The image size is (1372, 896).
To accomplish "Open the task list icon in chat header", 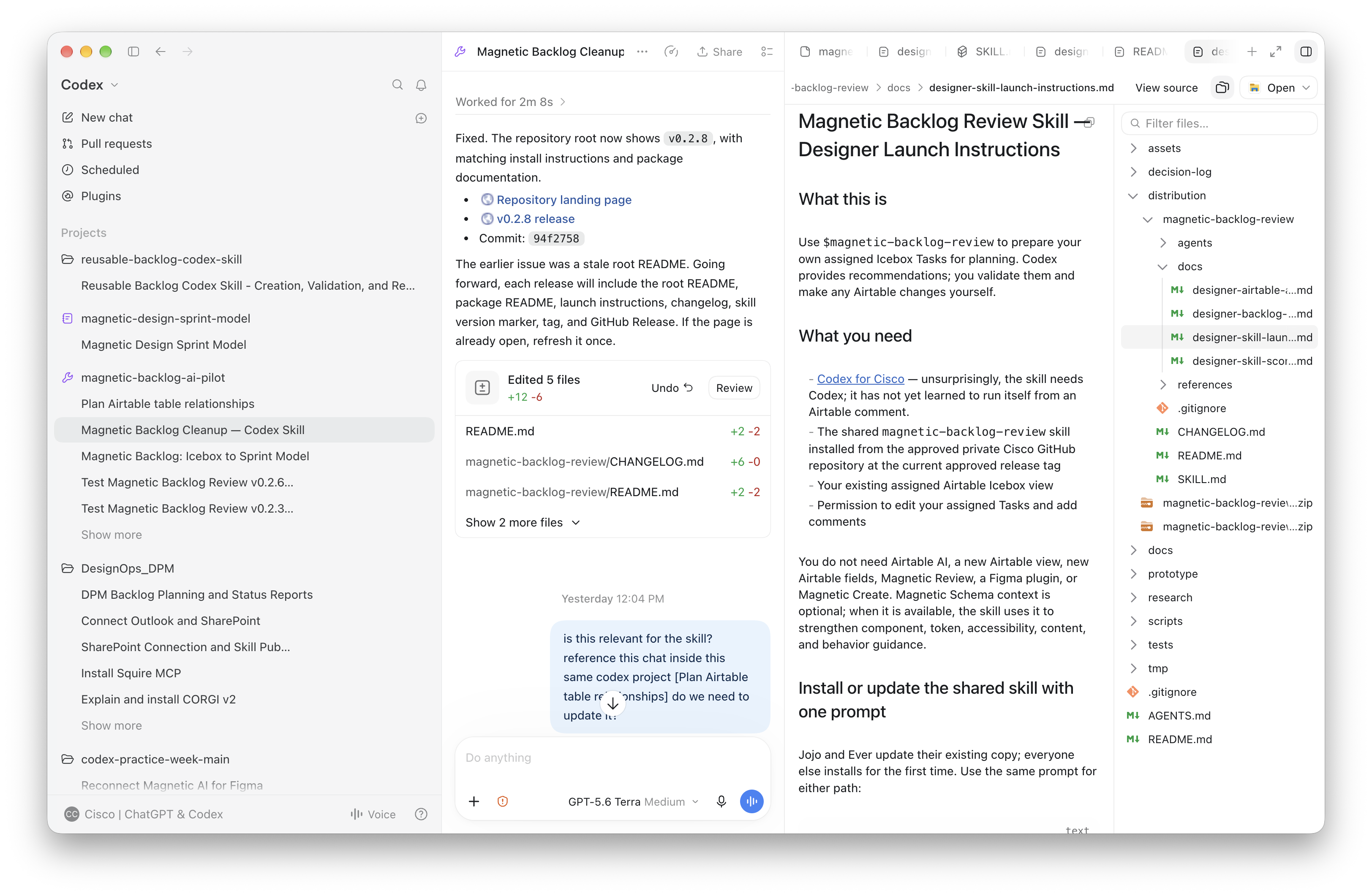I will [x=767, y=52].
